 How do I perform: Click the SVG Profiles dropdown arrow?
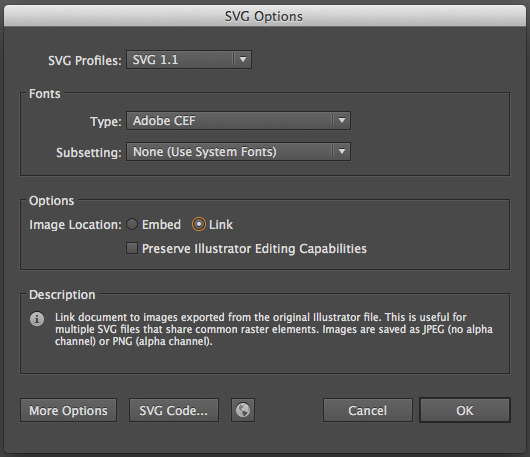click(x=243, y=59)
